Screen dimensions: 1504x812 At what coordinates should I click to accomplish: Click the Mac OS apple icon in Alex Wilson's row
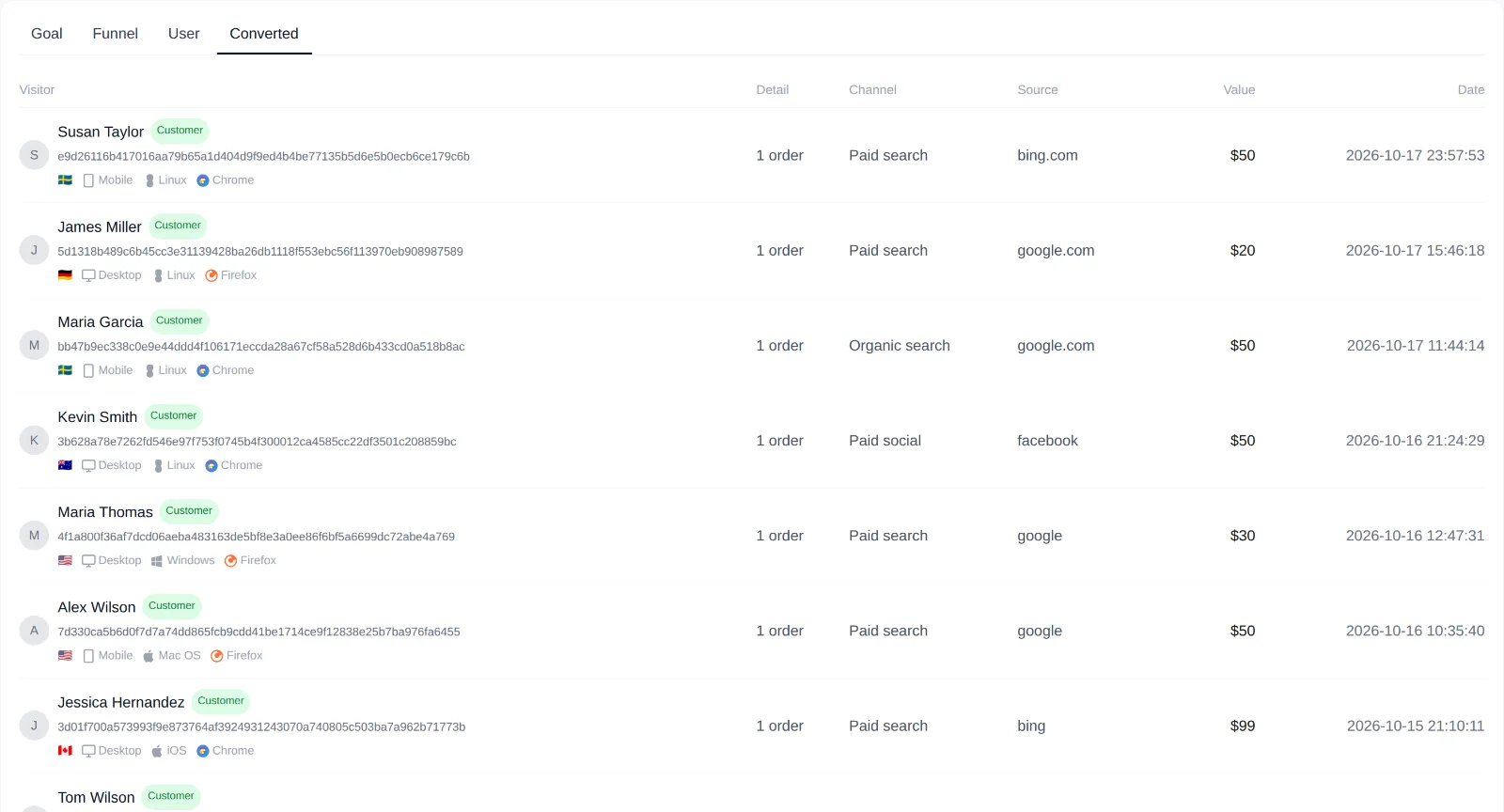pos(149,656)
